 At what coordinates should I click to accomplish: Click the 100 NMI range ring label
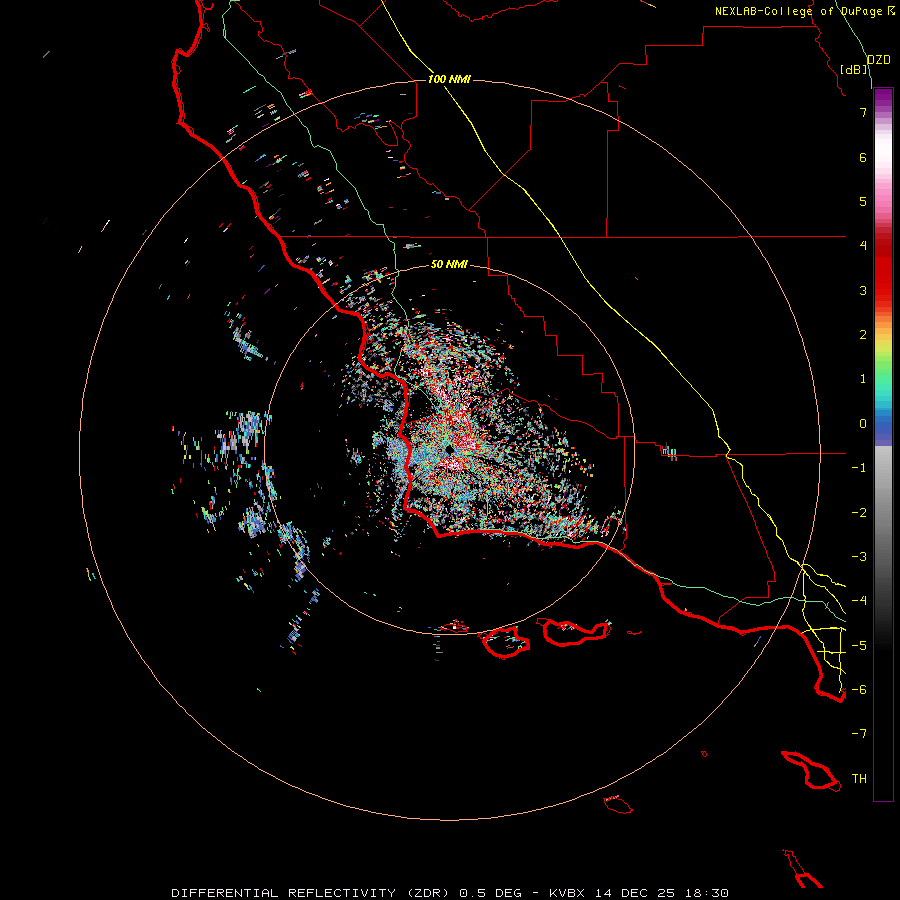[449, 79]
